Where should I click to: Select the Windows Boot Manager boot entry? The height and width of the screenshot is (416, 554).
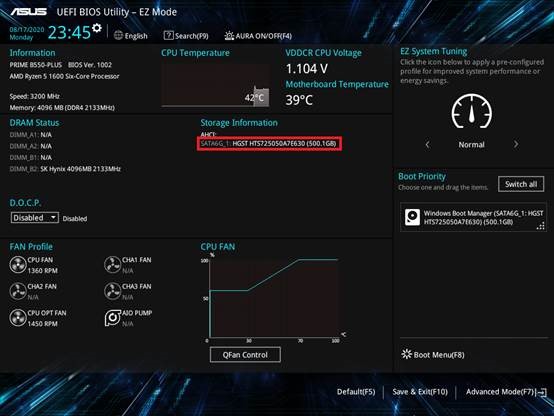click(473, 217)
